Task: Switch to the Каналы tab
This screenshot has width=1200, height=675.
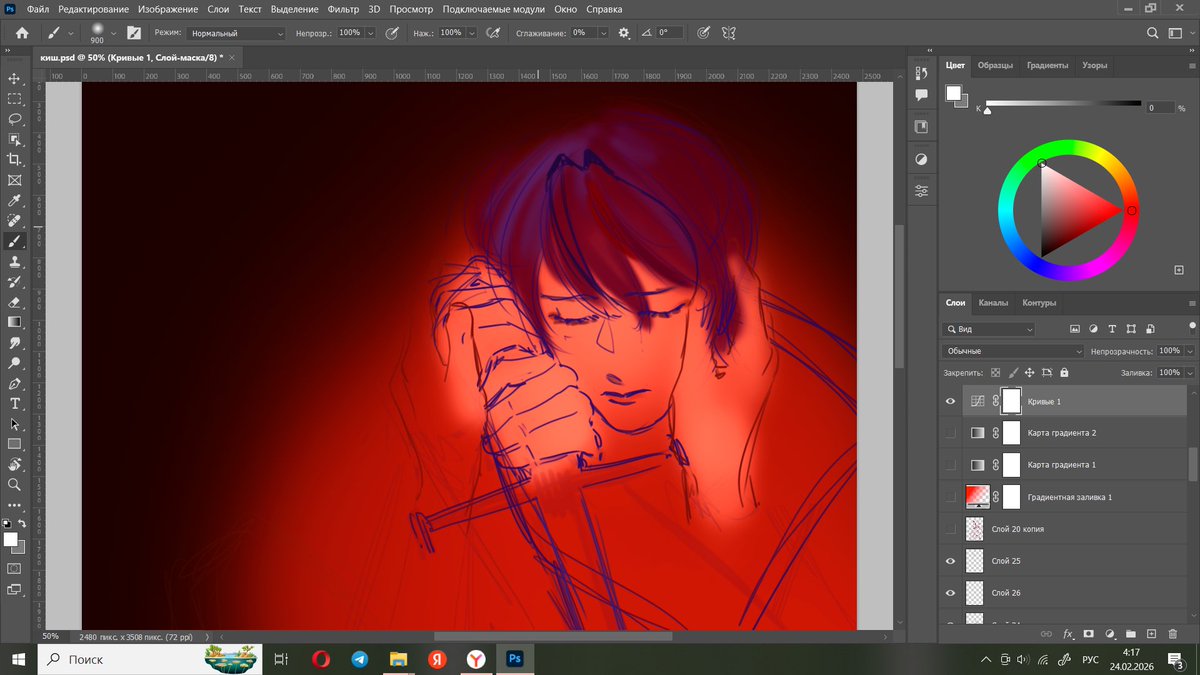Action: pyautogui.click(x=993, y=303)
